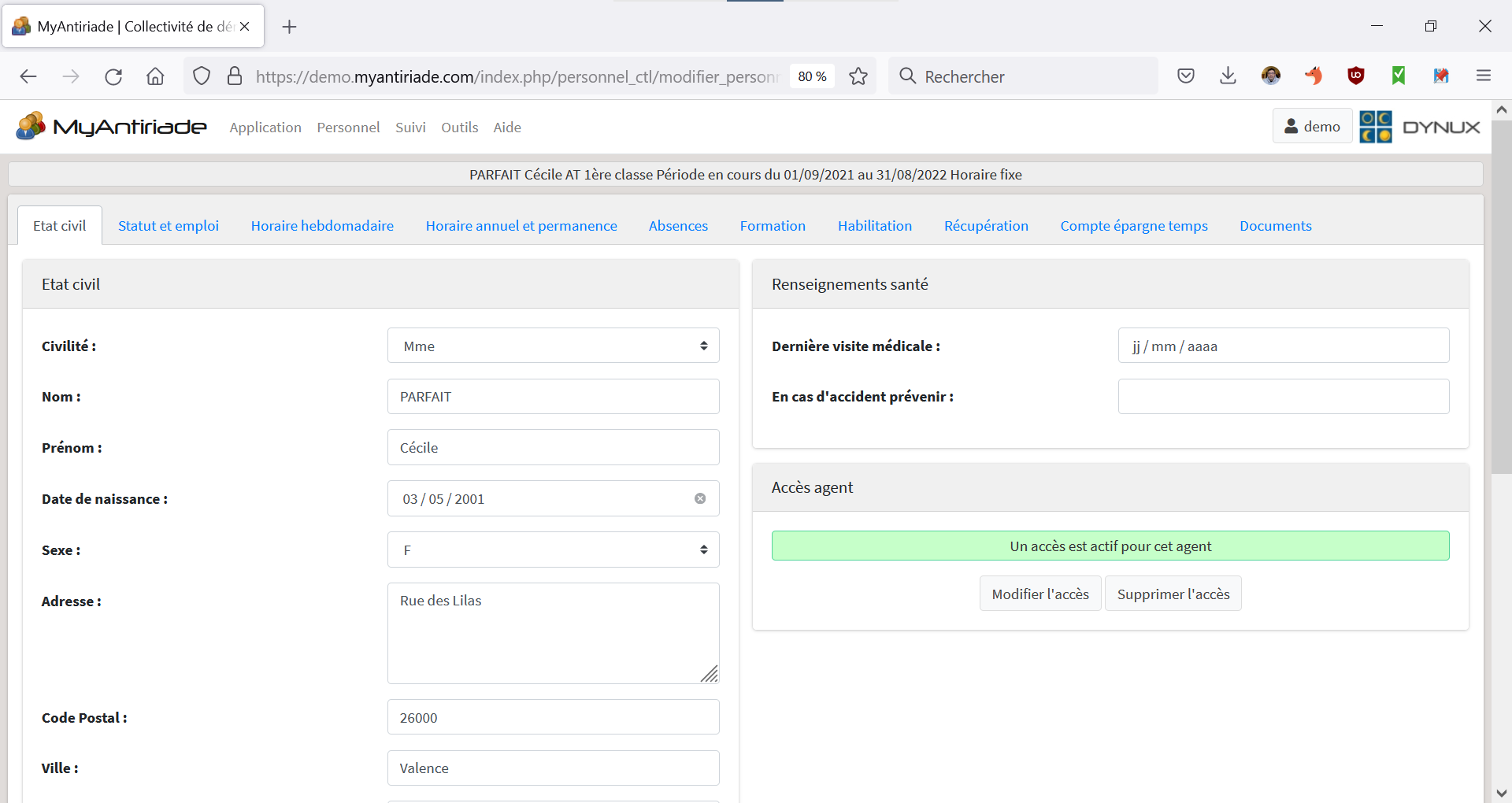Click the Rechercher search box
Screen dimensions: 1512x803
(x=1023, y=76)
